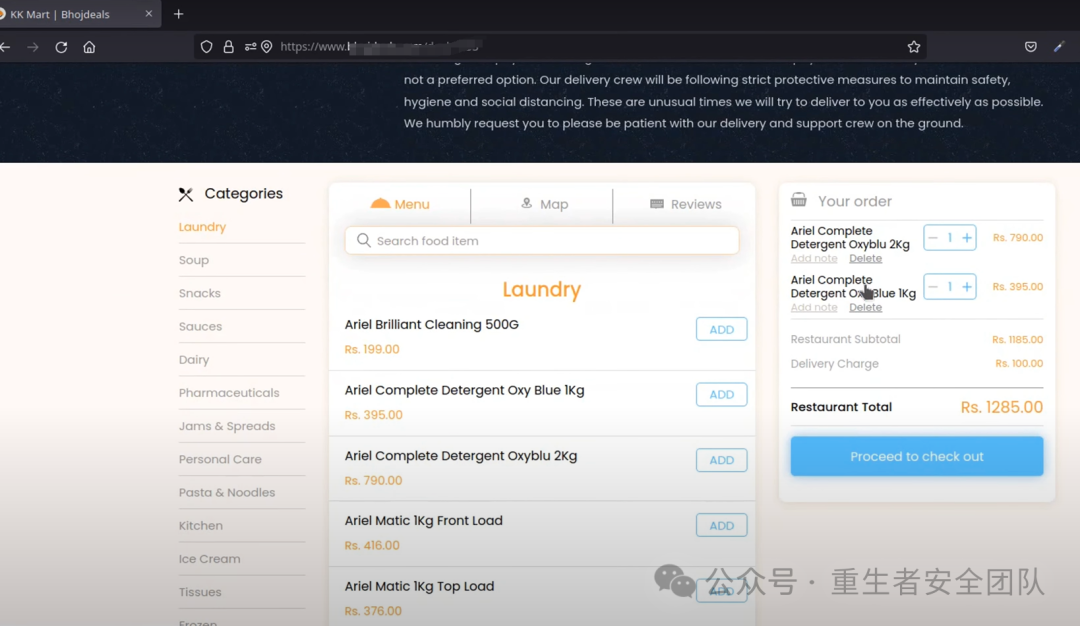Open the shield tracking protection icon
This screenshot has height=626, width=1080.
pos(207,47)
